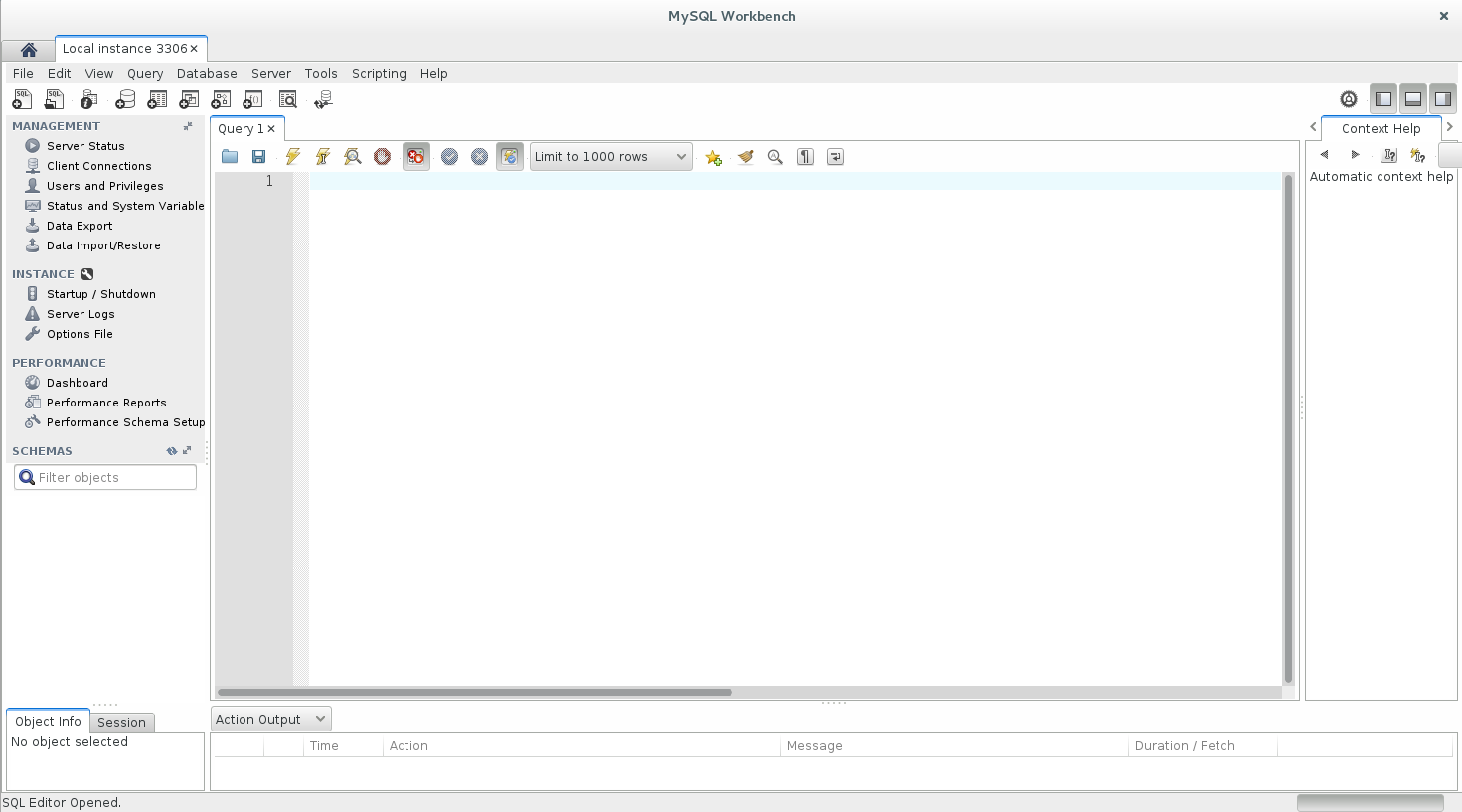Open the performance Dashboard
The height and width of the screenshot is (812, 1462).
click(x=77, y=383)
